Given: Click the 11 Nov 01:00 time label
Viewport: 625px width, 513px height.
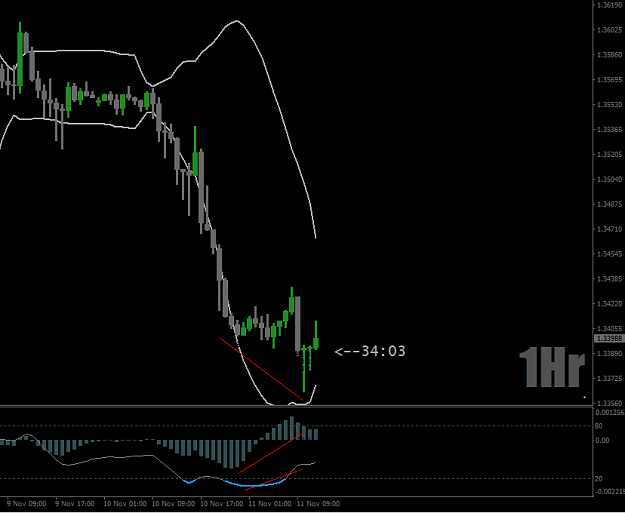Looking at the screenshot, I should [x=270, y=504].
